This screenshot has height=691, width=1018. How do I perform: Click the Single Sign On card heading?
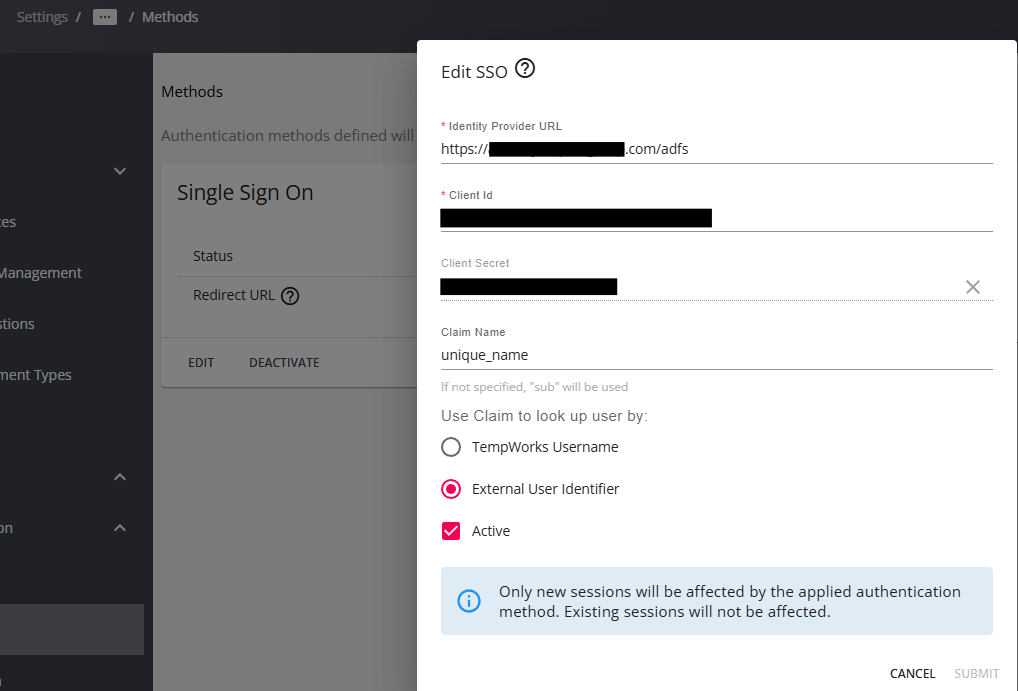pos(245,192)
